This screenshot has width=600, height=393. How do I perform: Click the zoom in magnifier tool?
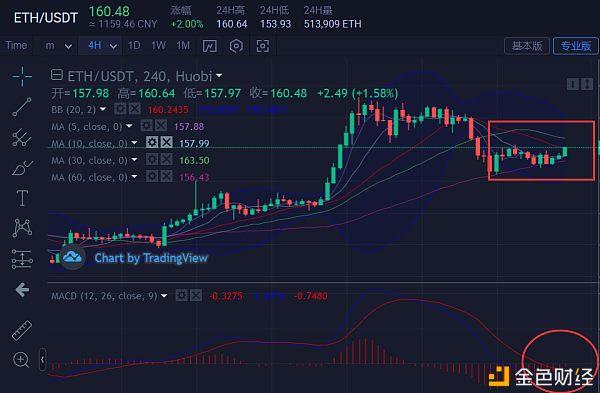[x=21, y=360]
